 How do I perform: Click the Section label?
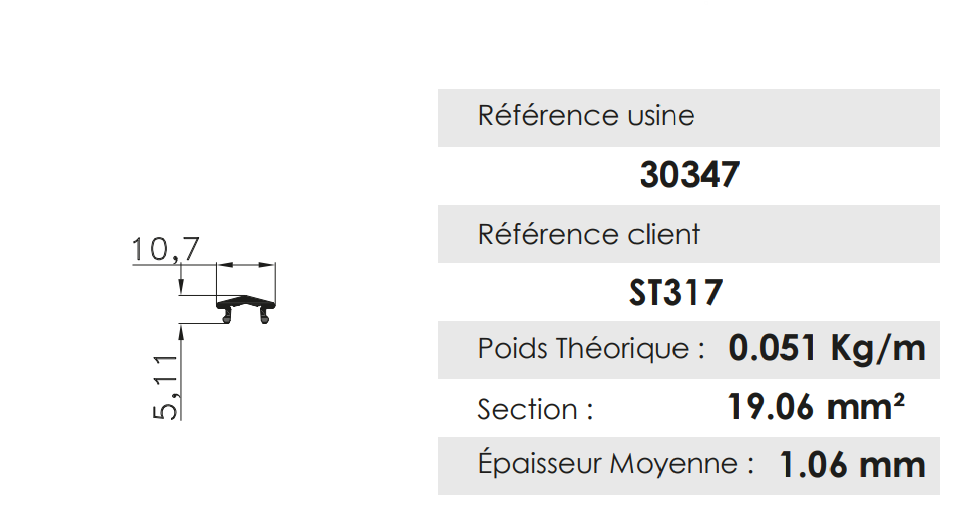point(535,409)
